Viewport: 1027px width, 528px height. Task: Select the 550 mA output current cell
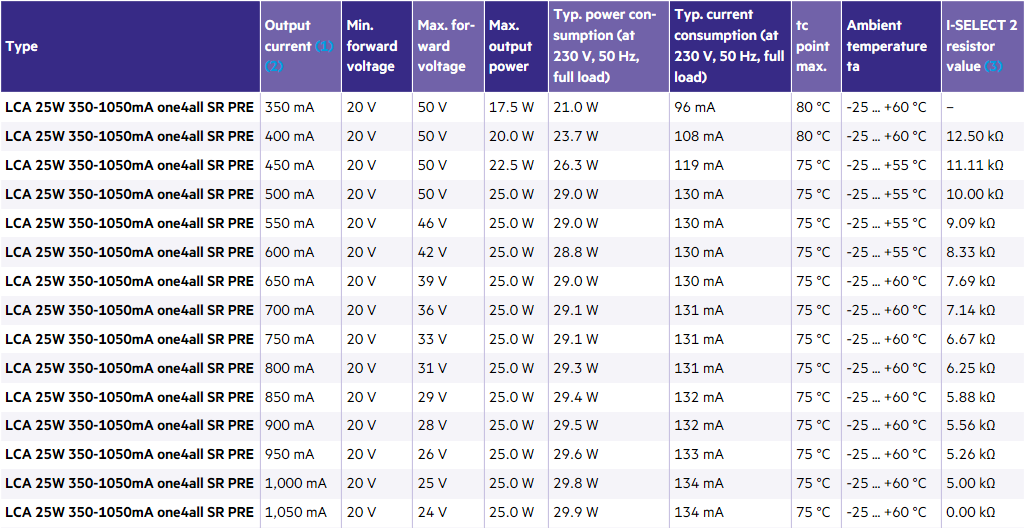(x=301, y=223)
